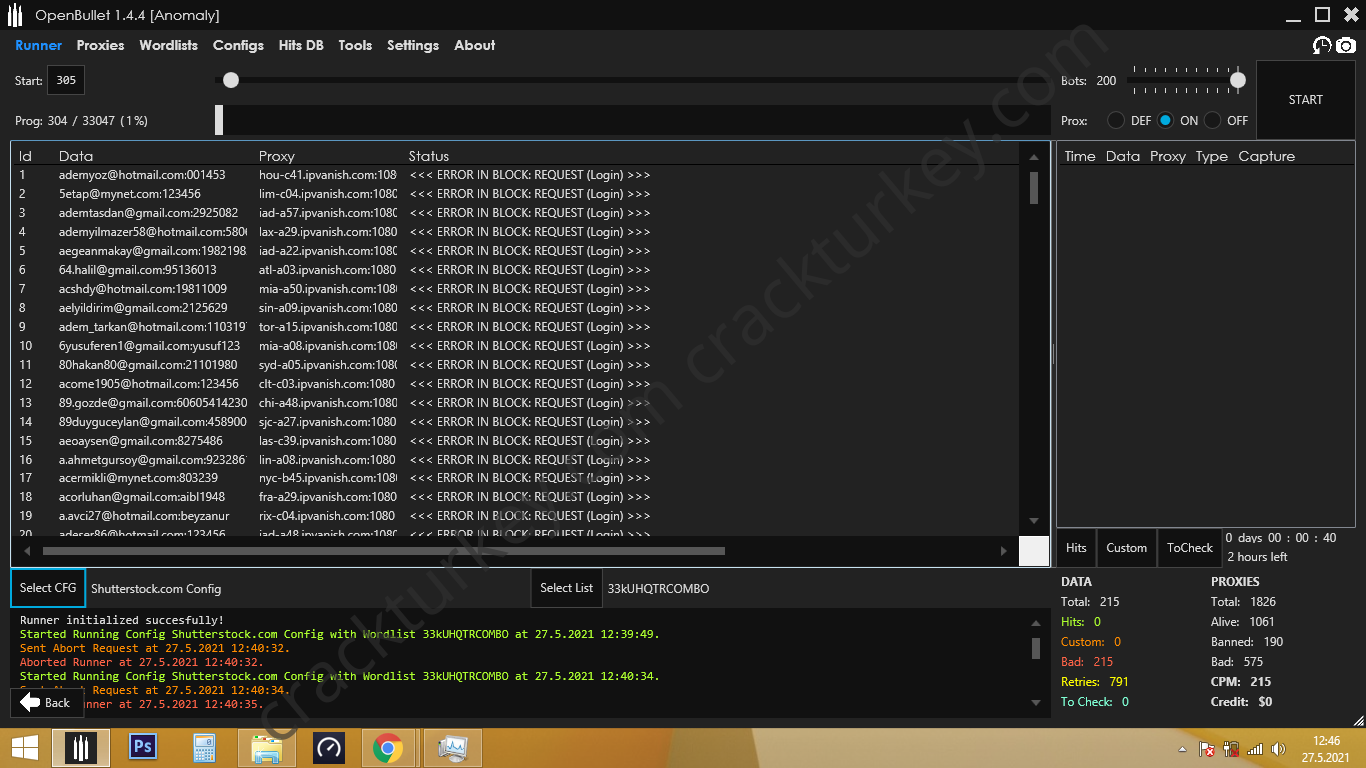Show hidden system tray icons
This screenshot has height=768, width=1366.
1183,749
